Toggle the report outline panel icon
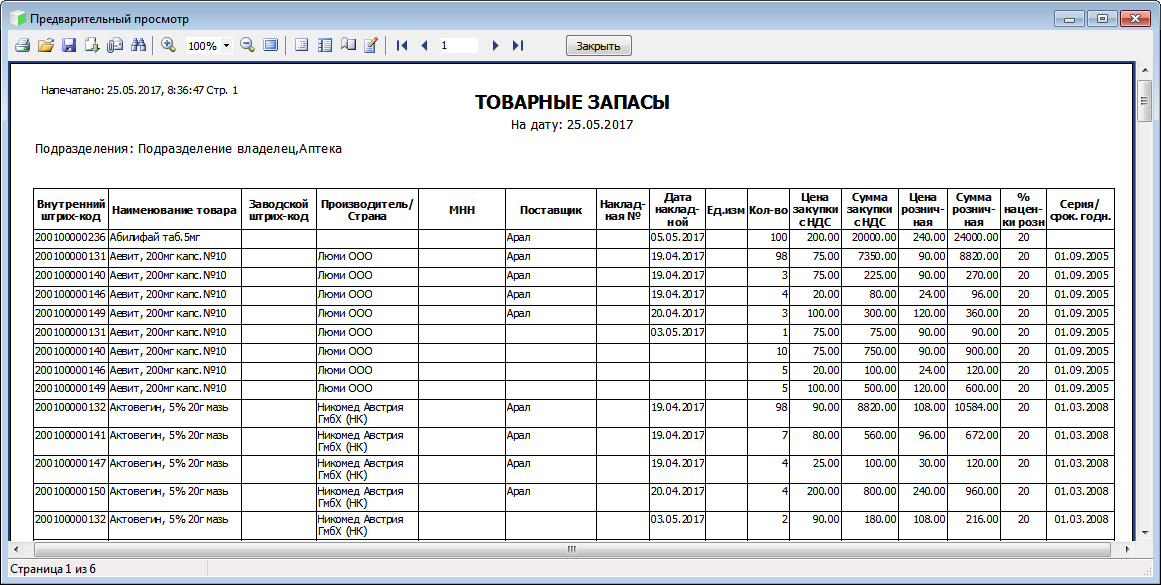 tap(301, 46)
